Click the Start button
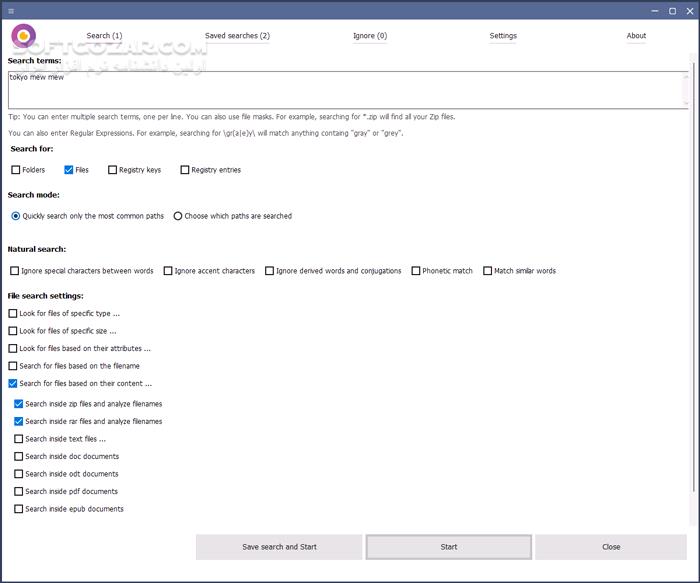This screenshot has height=583, width=700. [449, 547]
